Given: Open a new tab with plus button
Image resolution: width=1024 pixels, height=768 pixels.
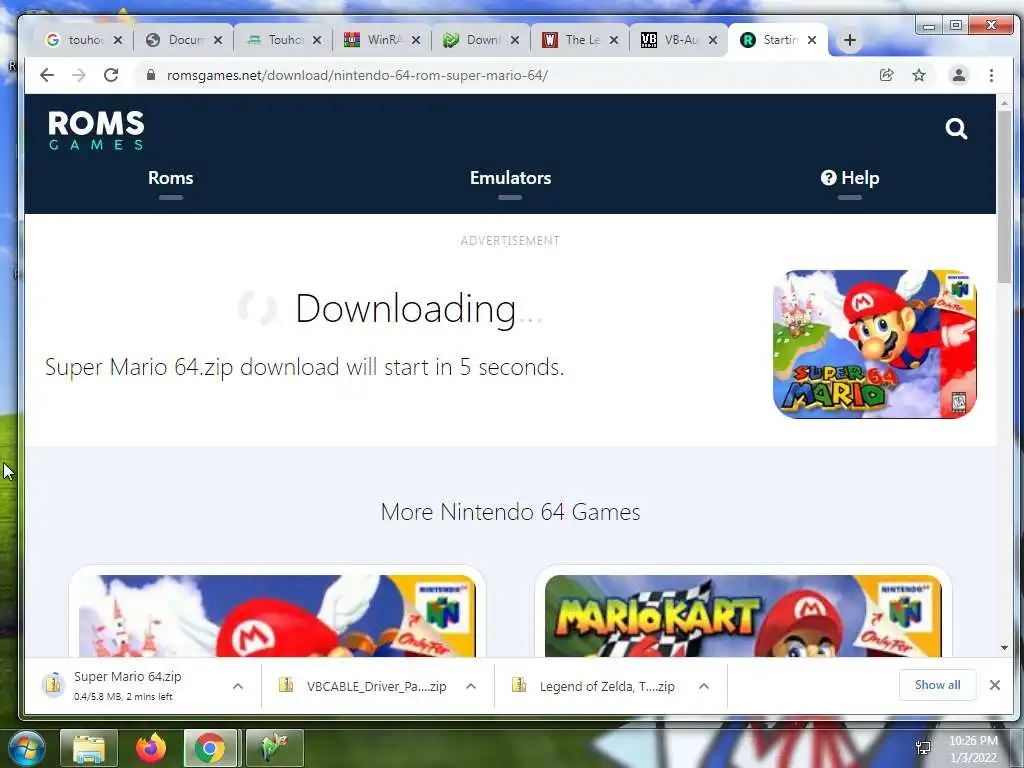Looking at the screenshot, I should 849,40.
